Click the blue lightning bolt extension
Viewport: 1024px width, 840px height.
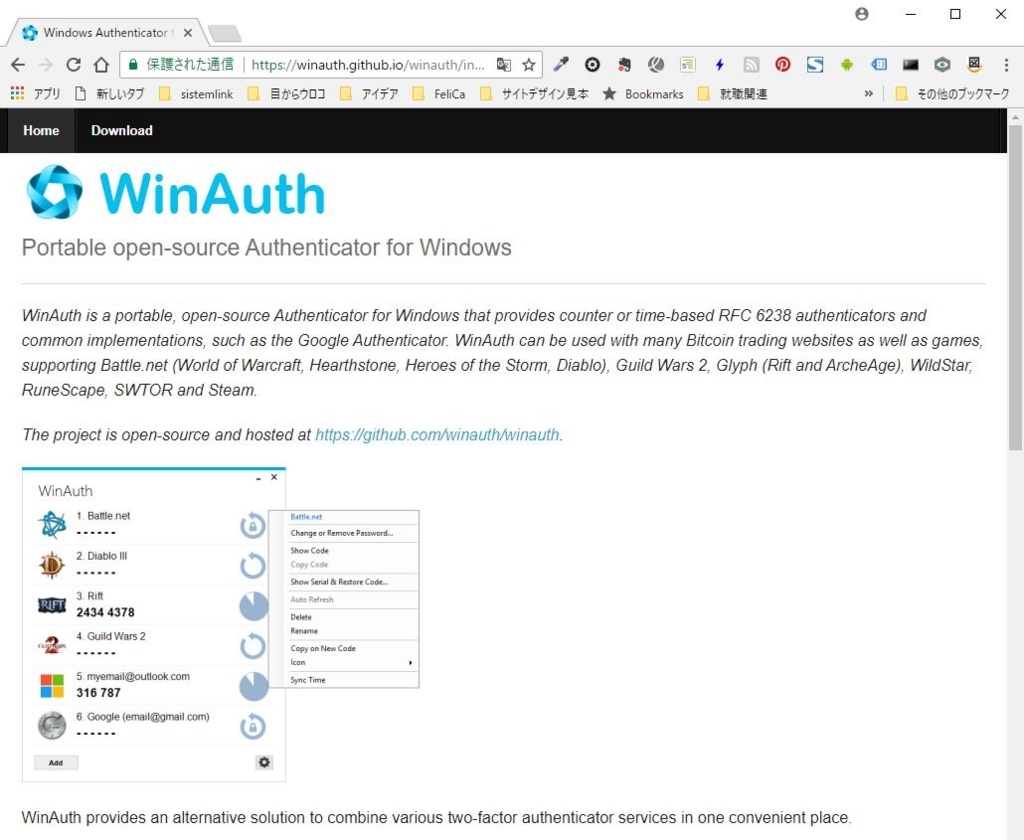pyautogui.click(x=720, y=64)
